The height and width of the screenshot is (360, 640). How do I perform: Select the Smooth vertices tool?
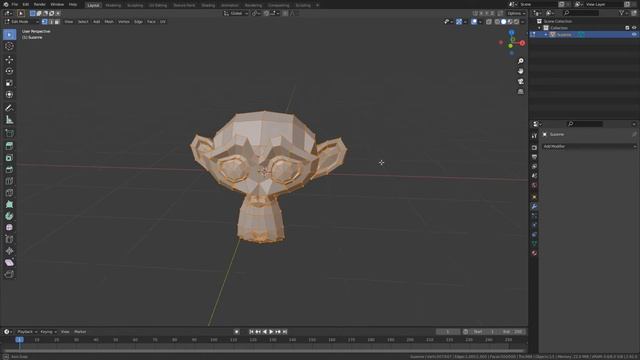point(9,228)
